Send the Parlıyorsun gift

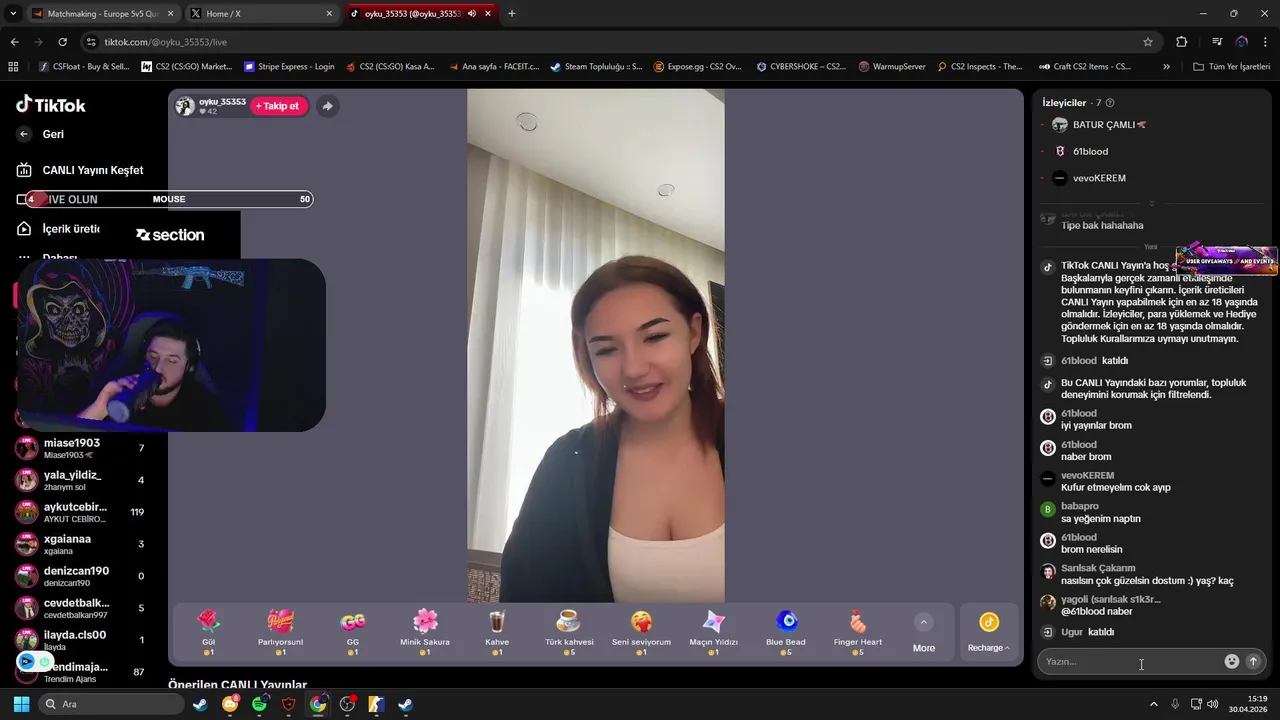280,632
